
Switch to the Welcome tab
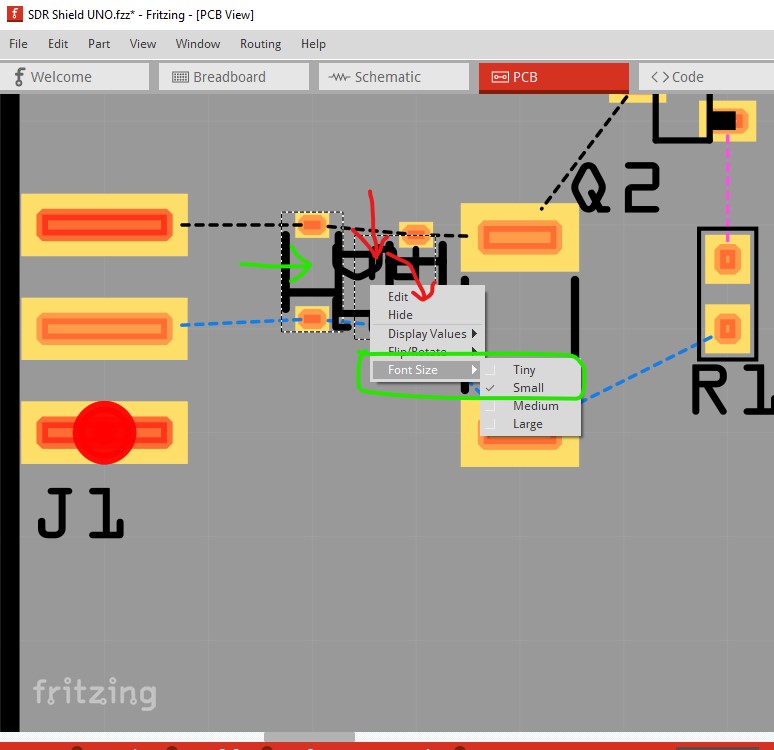[75, 77]
